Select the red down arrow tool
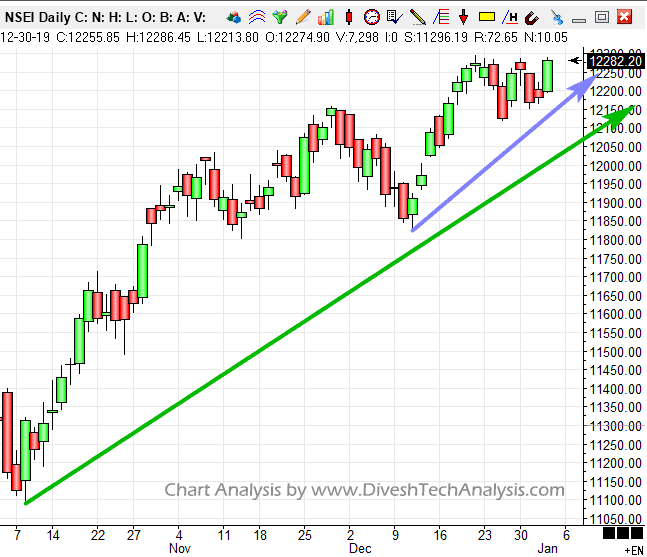 coord(463,17)
